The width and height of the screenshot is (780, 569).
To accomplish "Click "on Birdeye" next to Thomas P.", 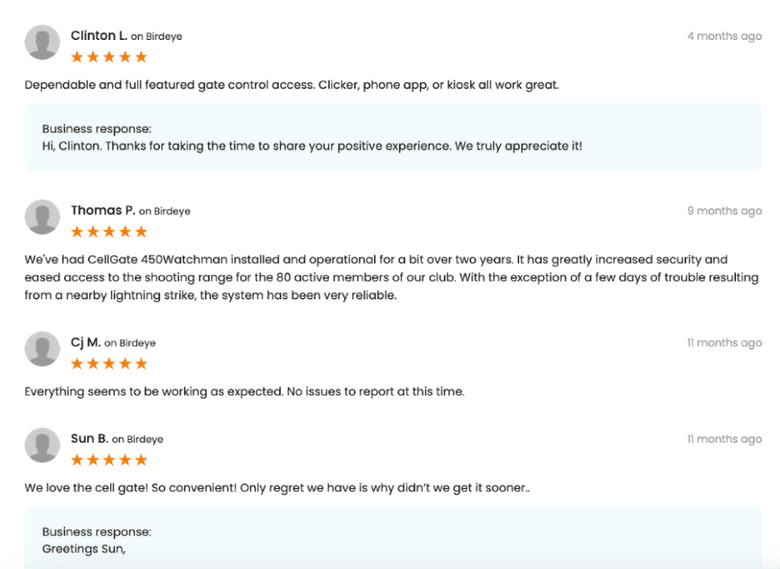I will point(165,212).
